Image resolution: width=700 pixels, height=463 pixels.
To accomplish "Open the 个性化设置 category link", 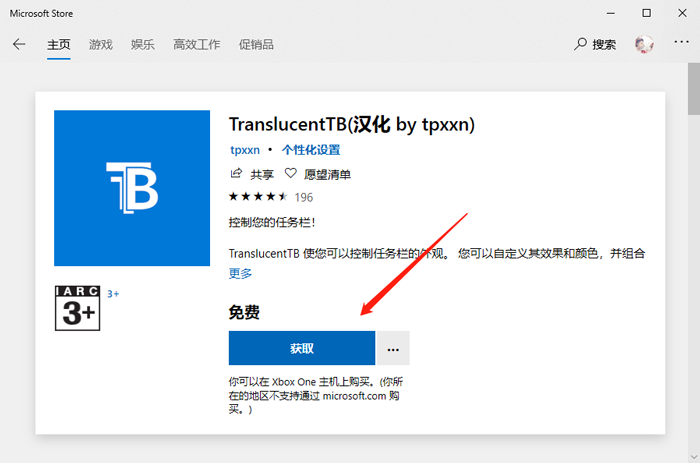I will [x=311, y=150].
